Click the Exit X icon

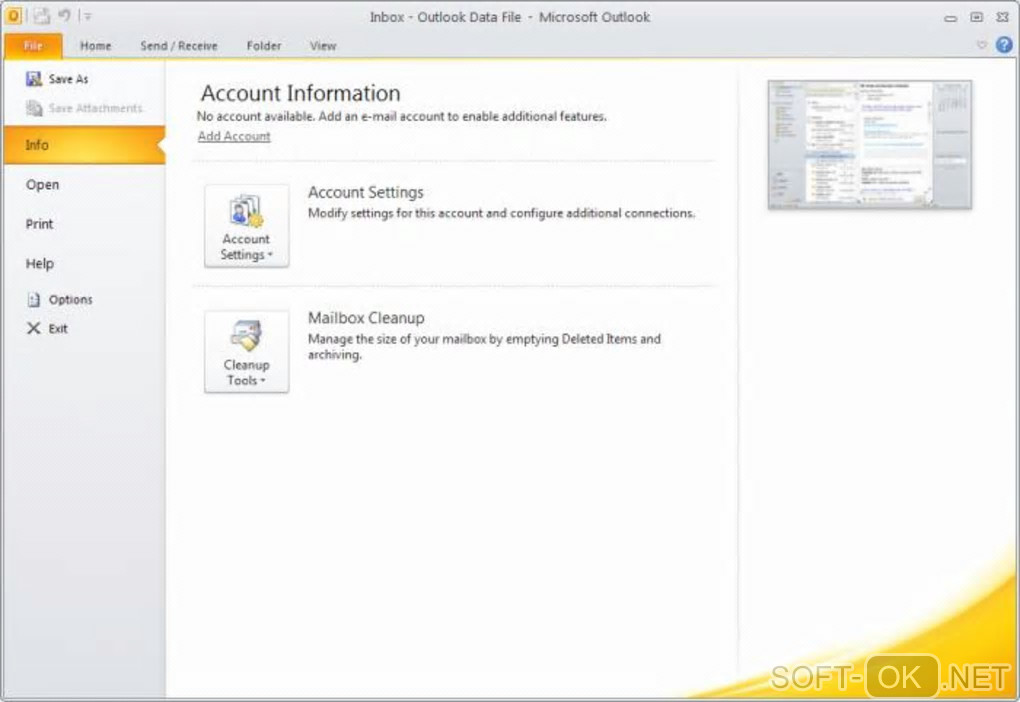pos(33,329)
